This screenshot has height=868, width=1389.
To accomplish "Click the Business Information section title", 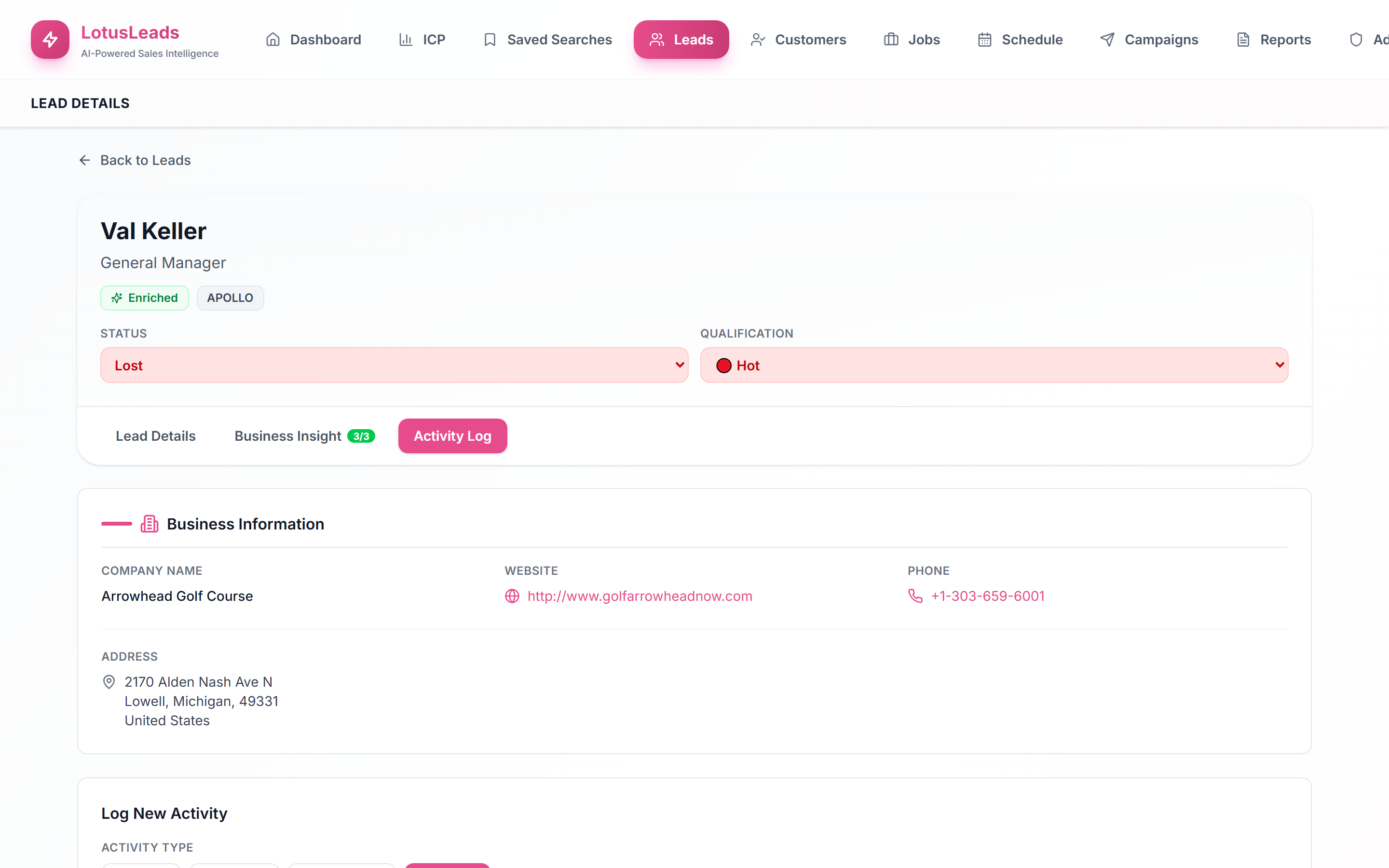I will 245,524.
